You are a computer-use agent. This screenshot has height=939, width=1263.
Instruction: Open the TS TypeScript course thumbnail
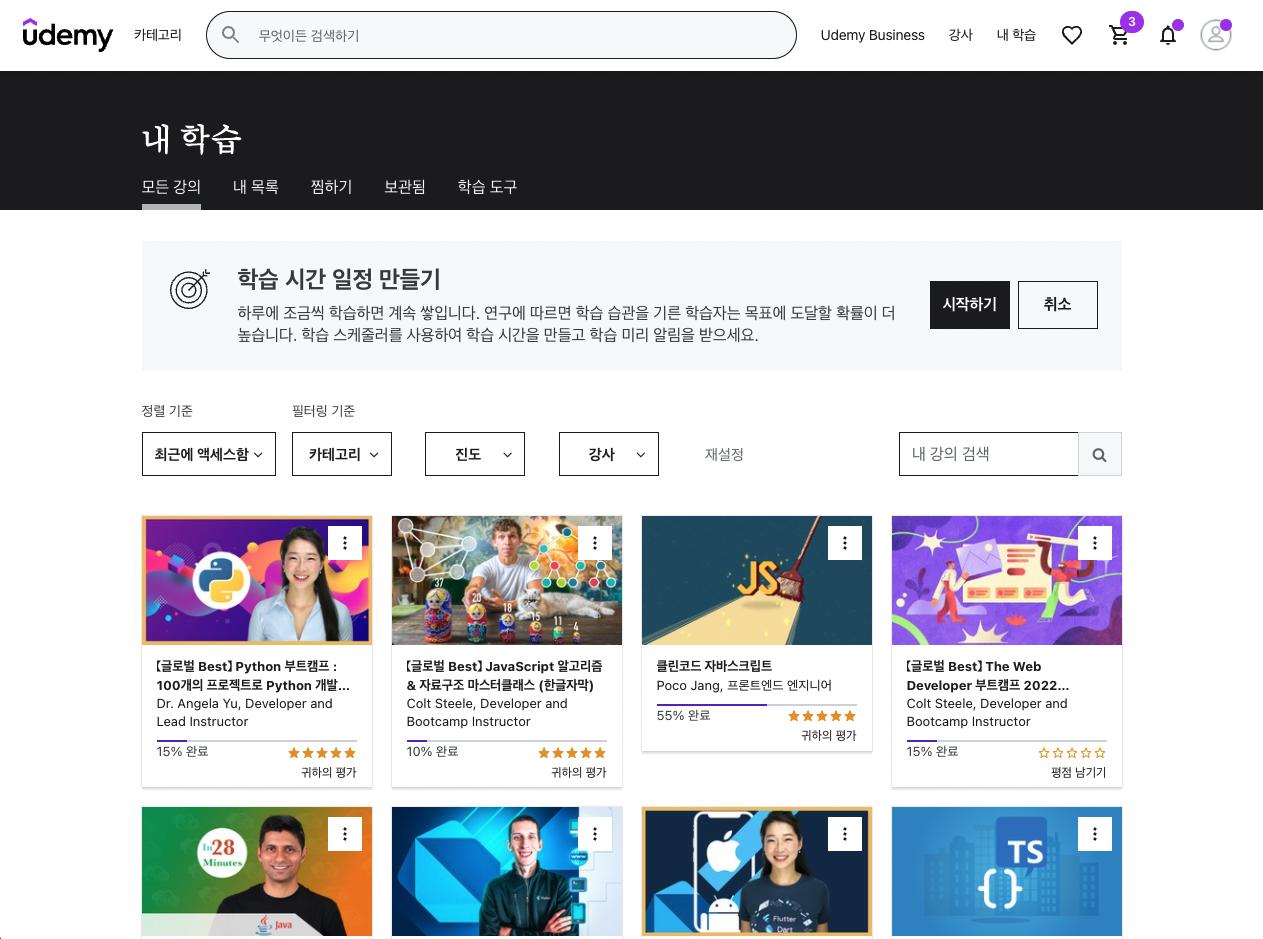point(1007,872)
